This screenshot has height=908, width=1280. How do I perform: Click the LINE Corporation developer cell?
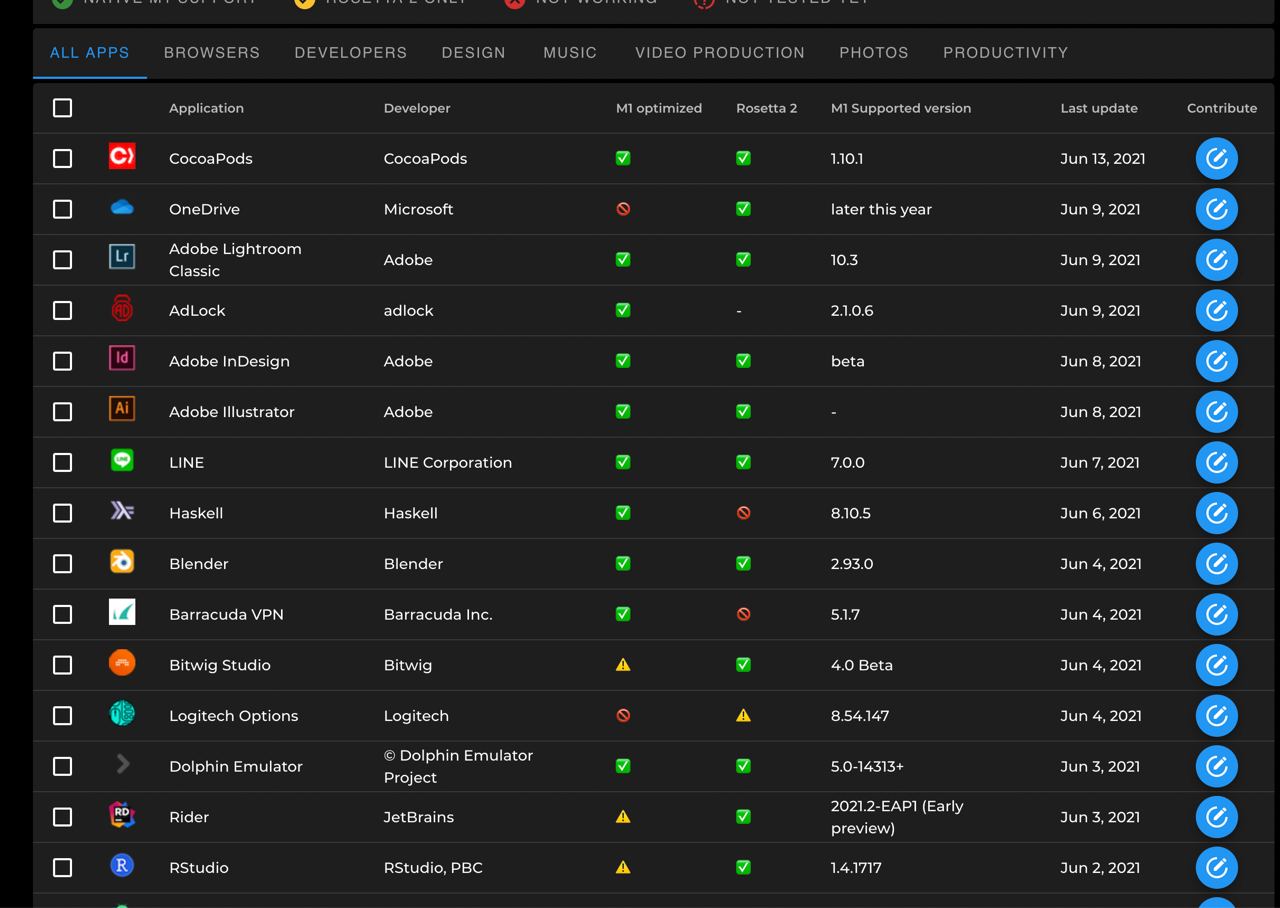448,462
